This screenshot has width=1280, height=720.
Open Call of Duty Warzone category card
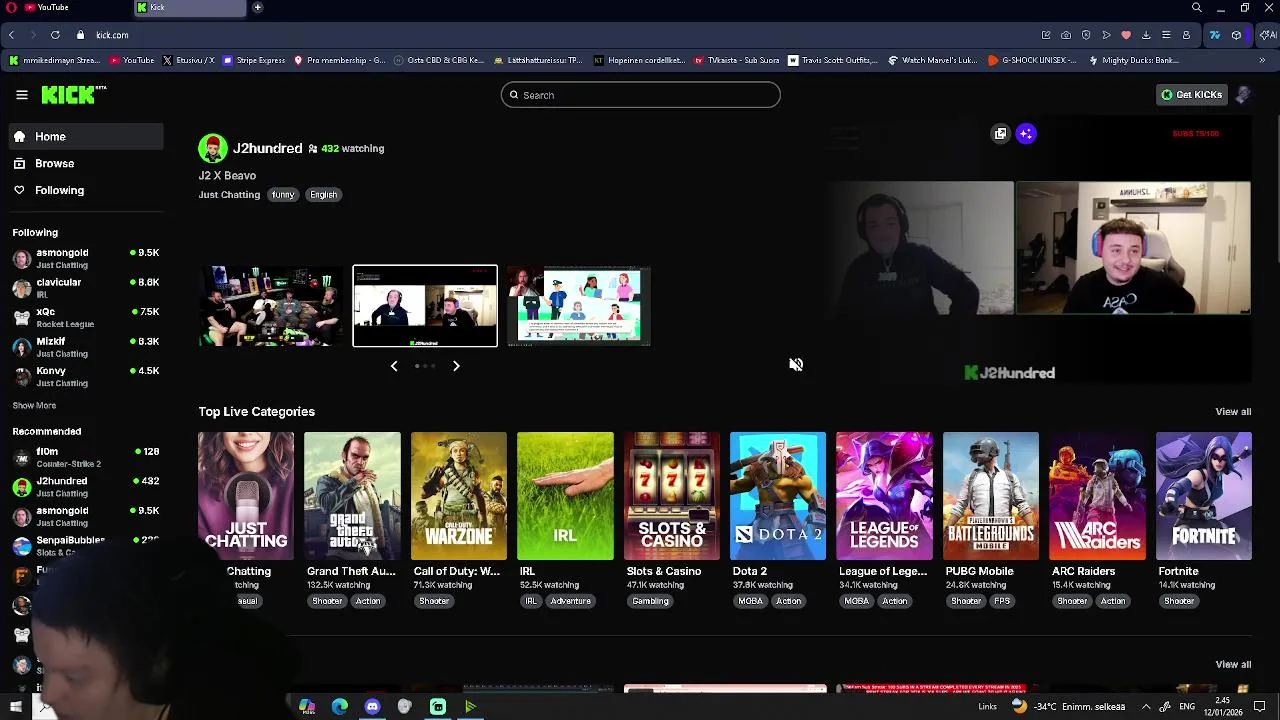point(459,496)
